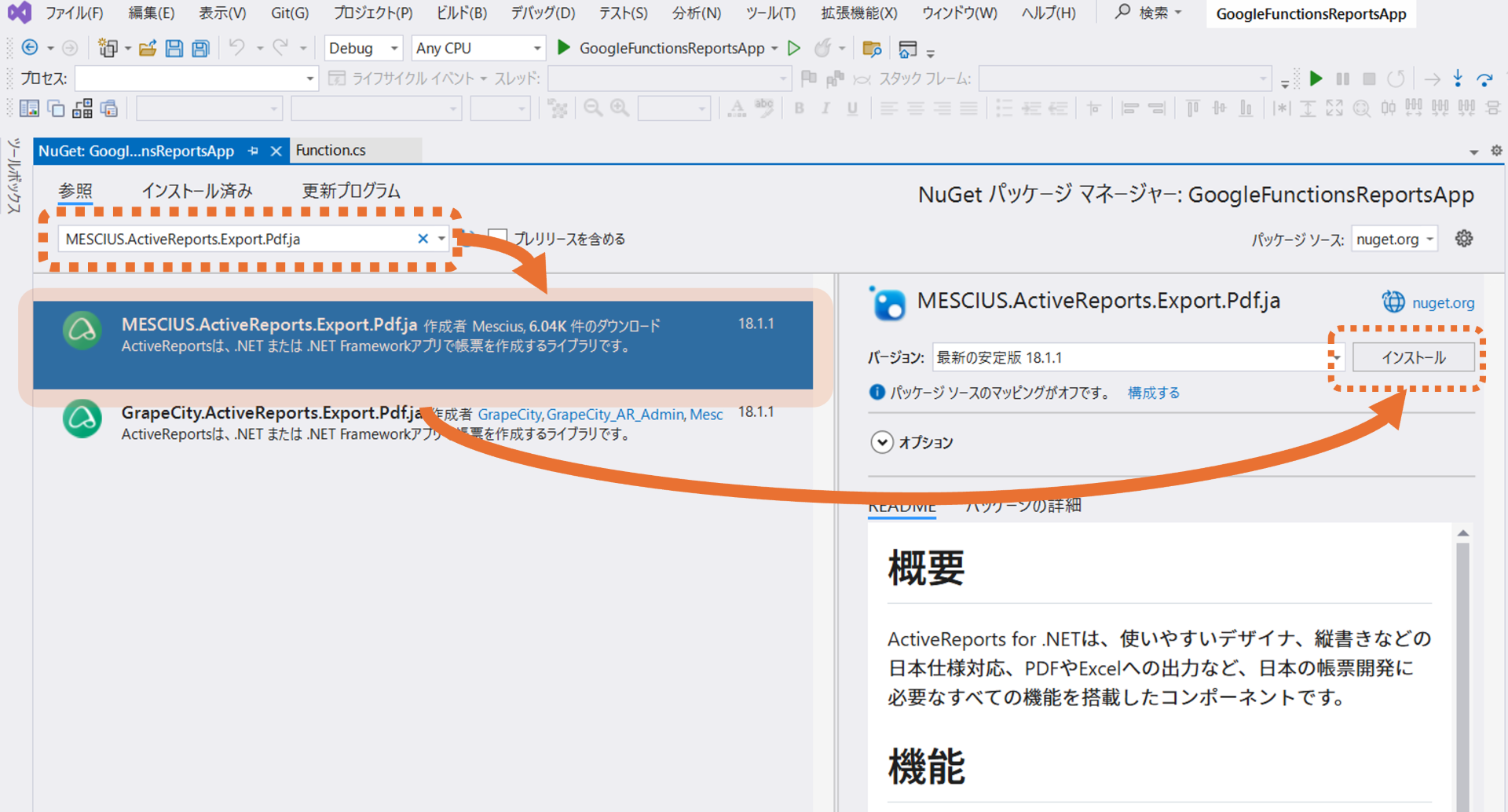Open the Git menu
1508x812 pixels.
(x=290, y=13)
